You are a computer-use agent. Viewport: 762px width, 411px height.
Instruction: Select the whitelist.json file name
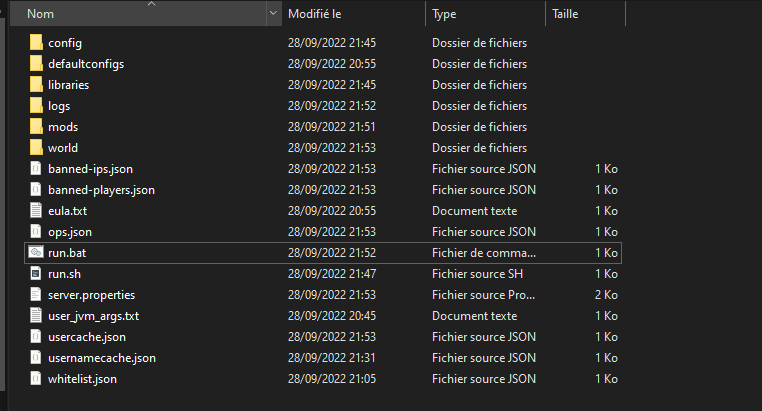click(x=82, y=379)
